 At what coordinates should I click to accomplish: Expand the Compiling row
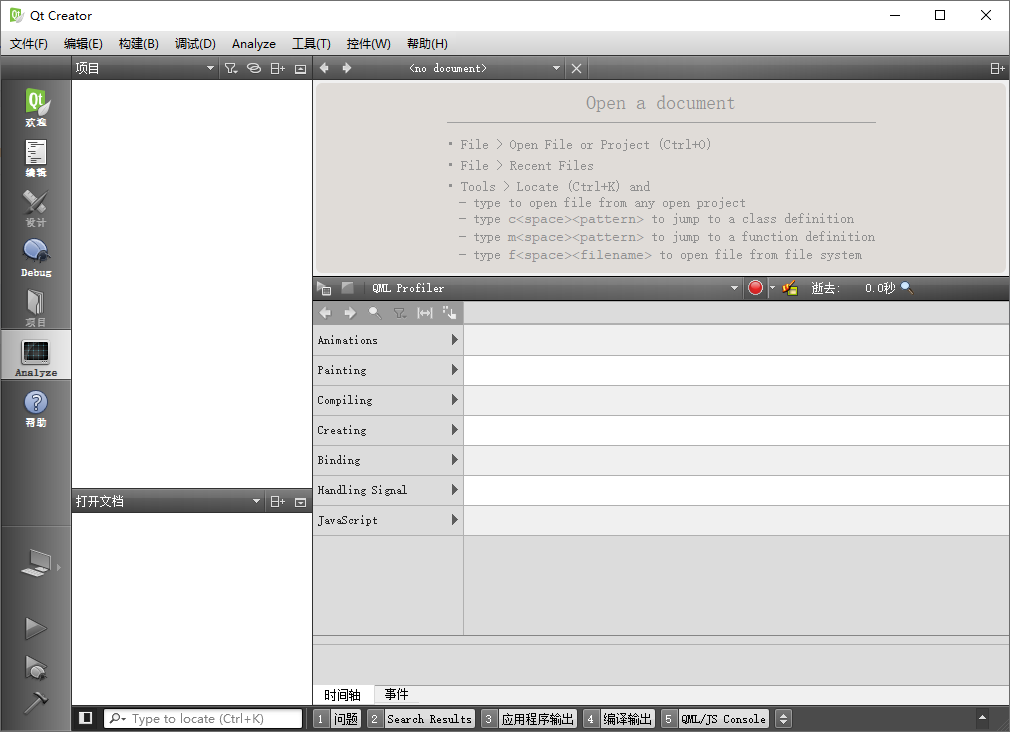pyautogui.click(x=454, y=400)
